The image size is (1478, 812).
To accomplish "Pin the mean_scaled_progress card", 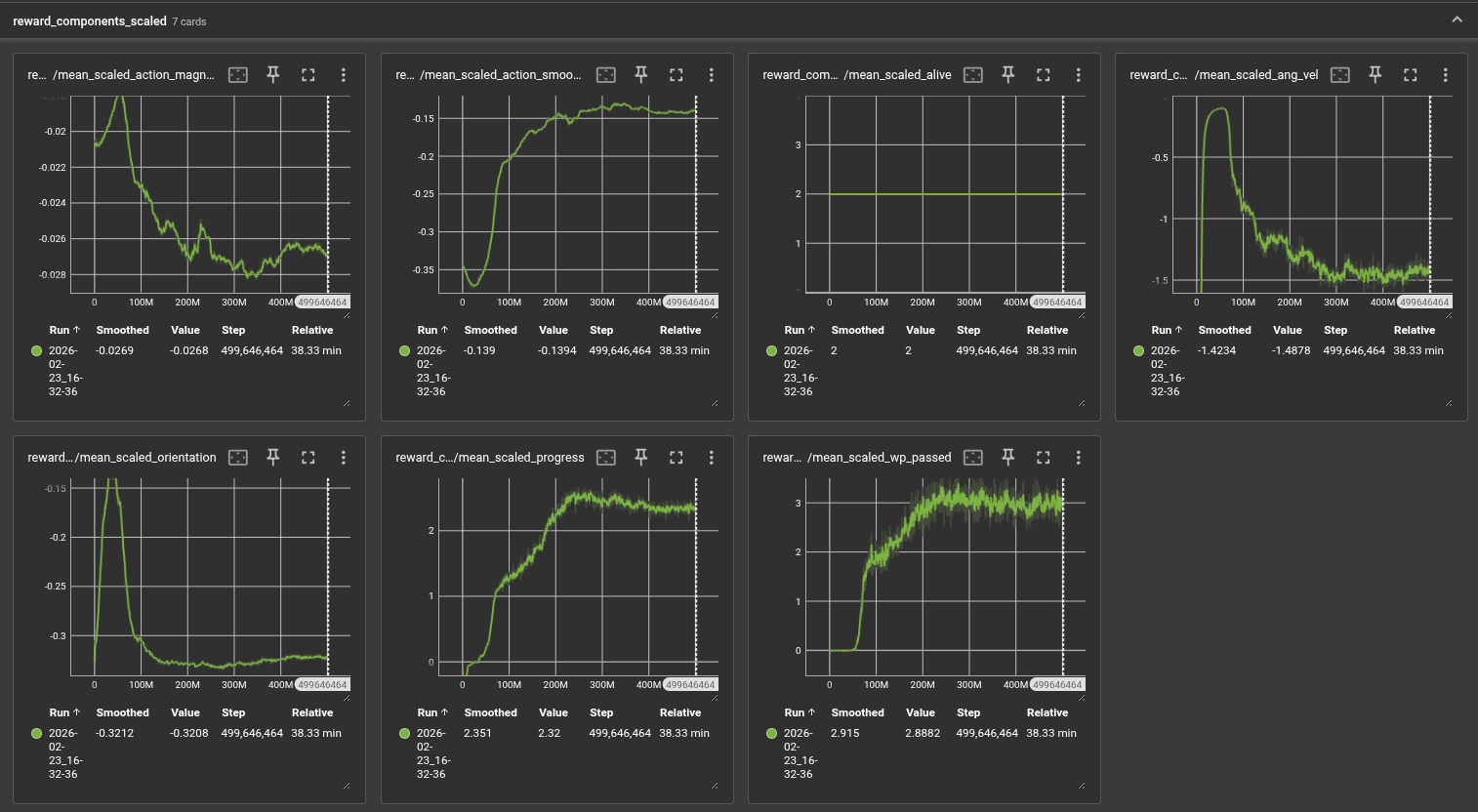I will [x=640, y=458].
